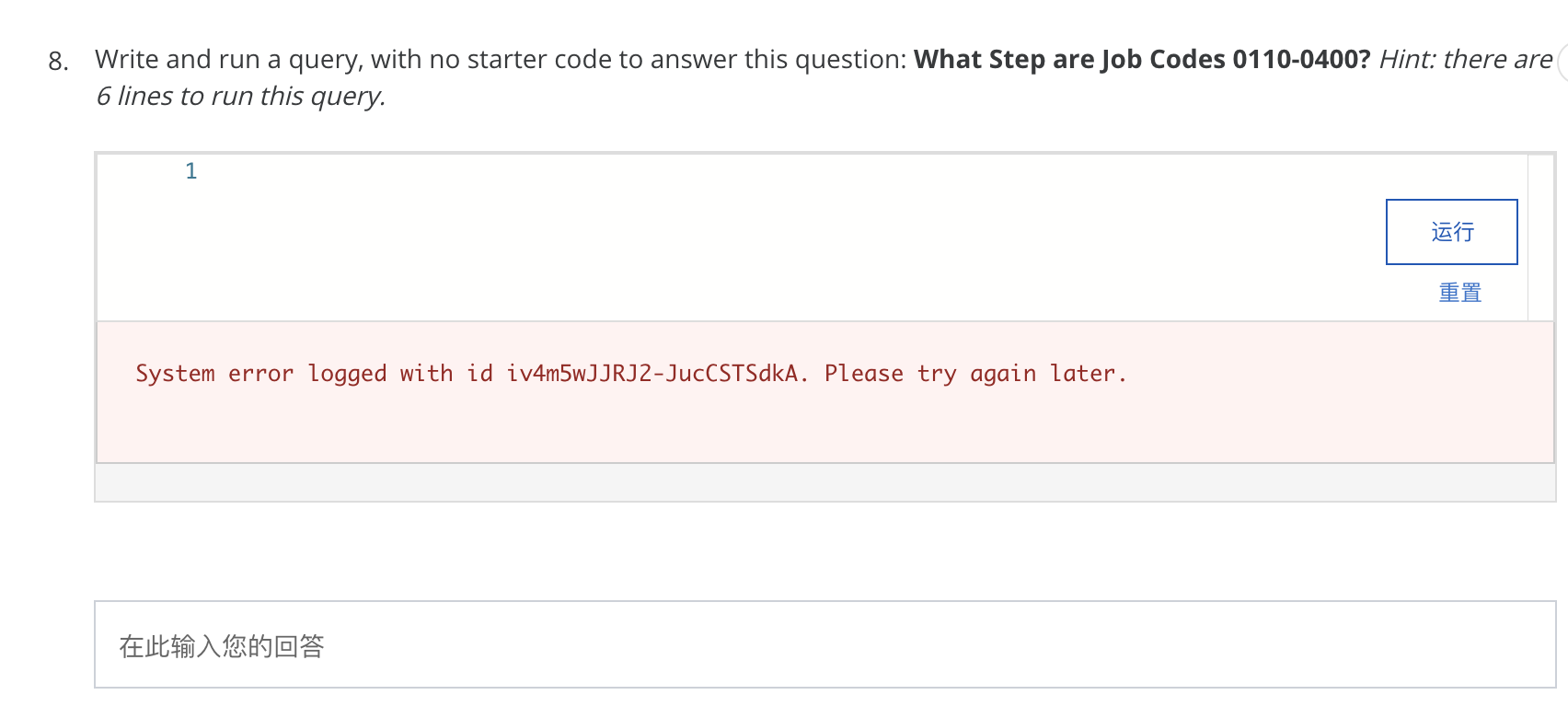Click the question number 8 label
This screenshot has width=1568, height=718.
pos(57,62)
